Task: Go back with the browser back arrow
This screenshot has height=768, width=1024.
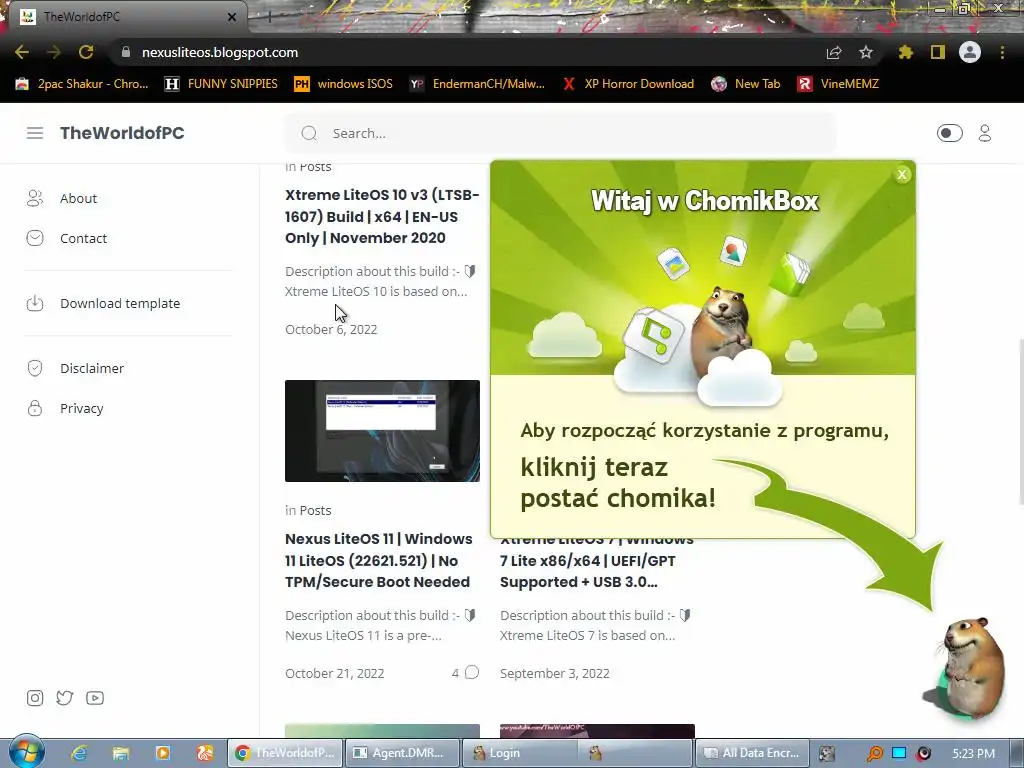Action: [22, 52]
